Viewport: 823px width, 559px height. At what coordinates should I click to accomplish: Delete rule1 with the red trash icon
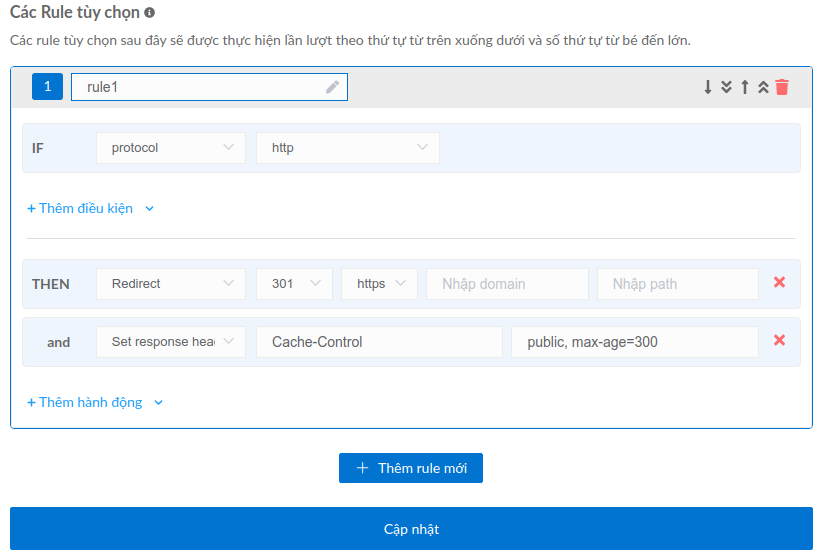tap(782, 87)
